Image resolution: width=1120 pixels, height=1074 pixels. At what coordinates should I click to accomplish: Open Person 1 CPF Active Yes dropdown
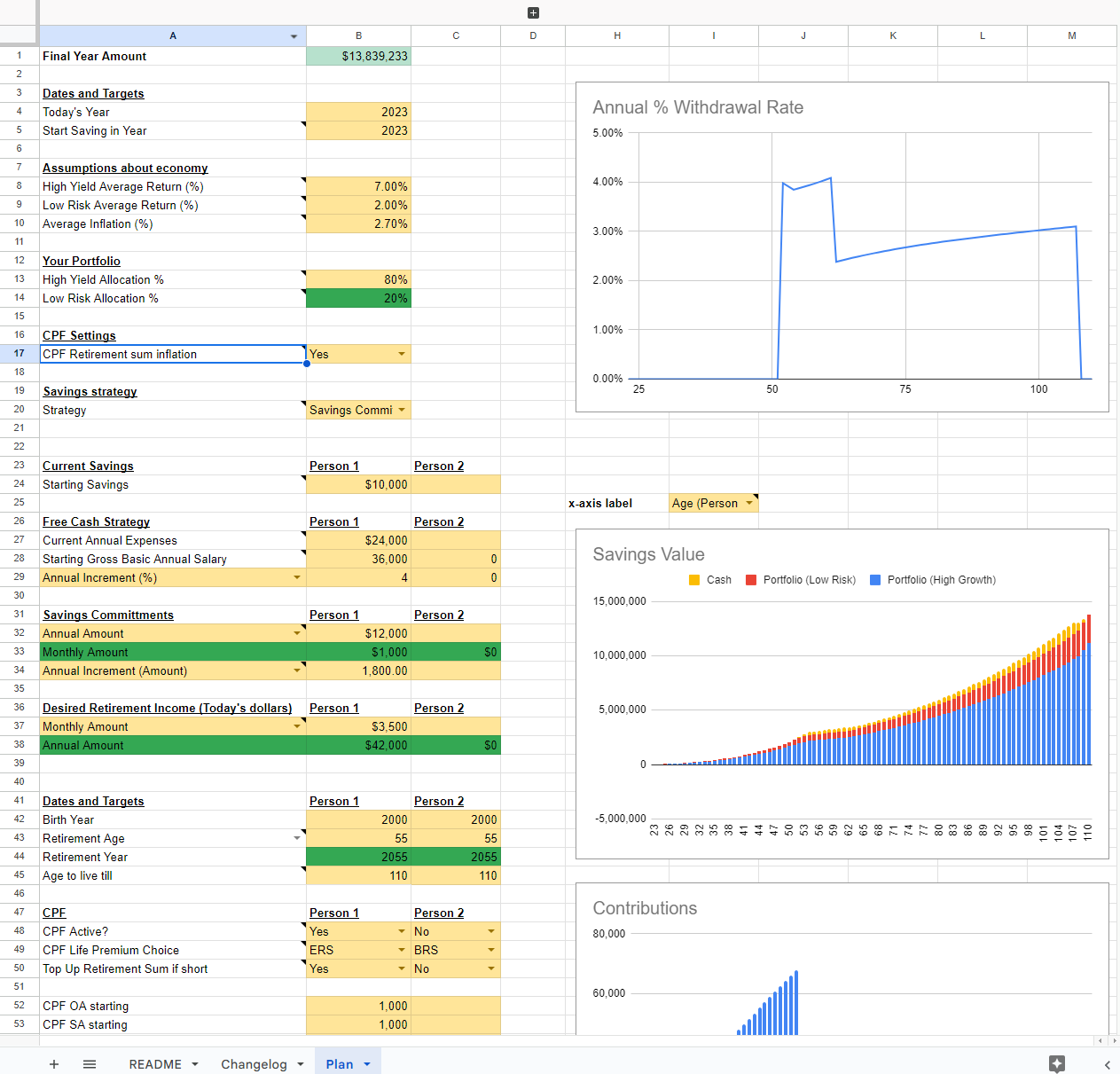[402, 931]
